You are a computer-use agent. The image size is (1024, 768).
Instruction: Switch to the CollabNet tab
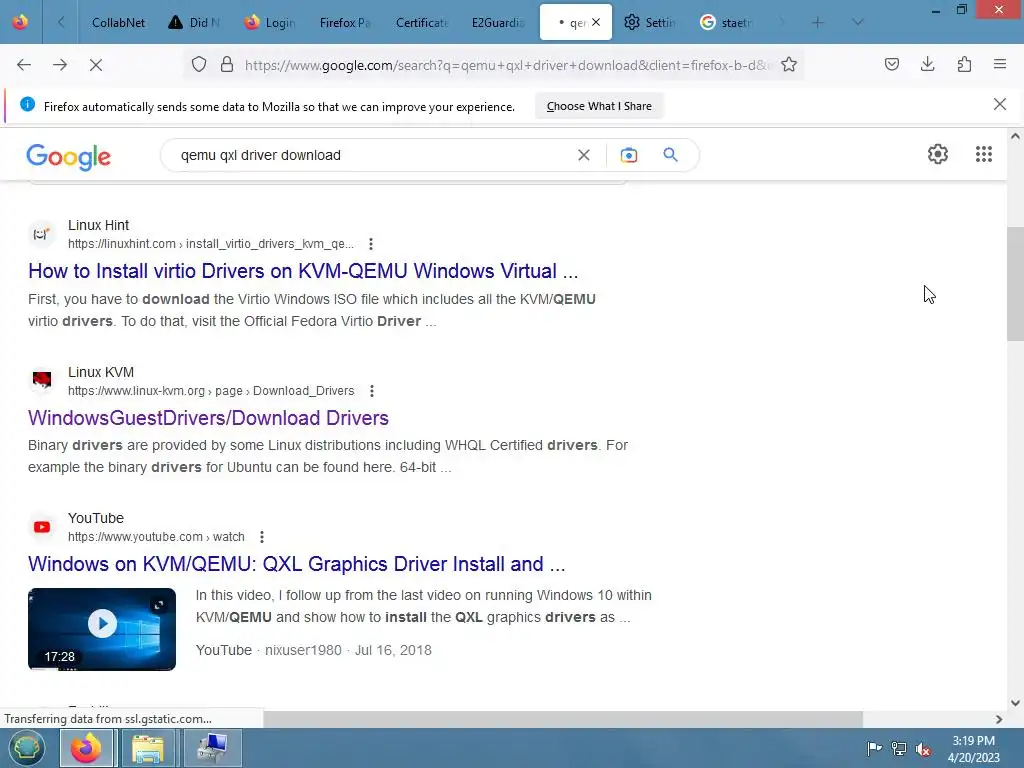pos(118,22)
